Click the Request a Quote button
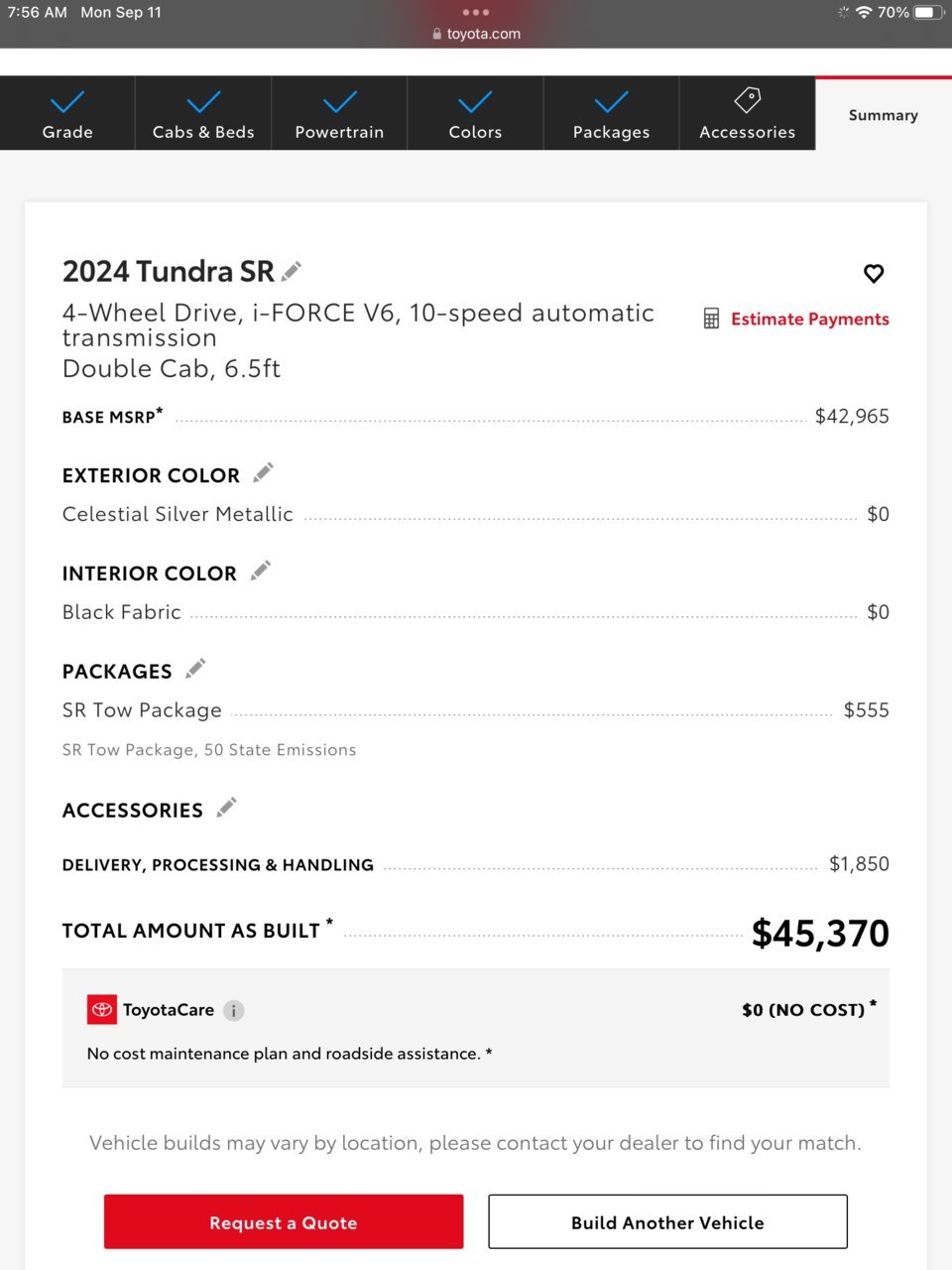This screenshot has width=952, height=1270. 284,1221
